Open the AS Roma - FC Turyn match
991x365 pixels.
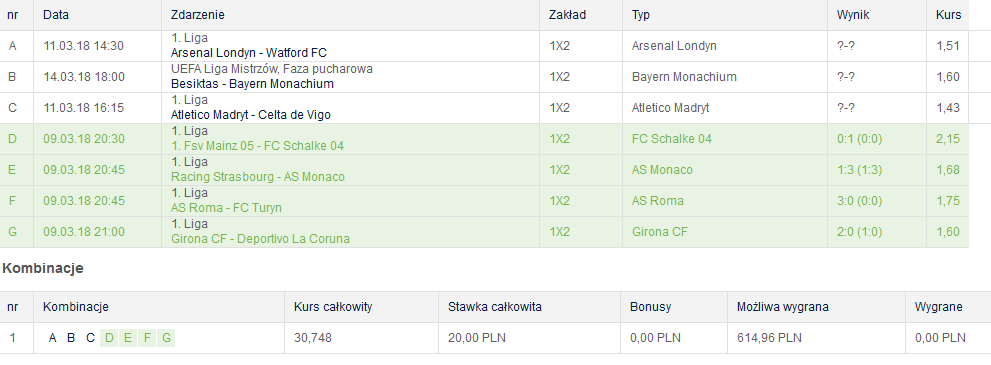click(x=226, y=208)
